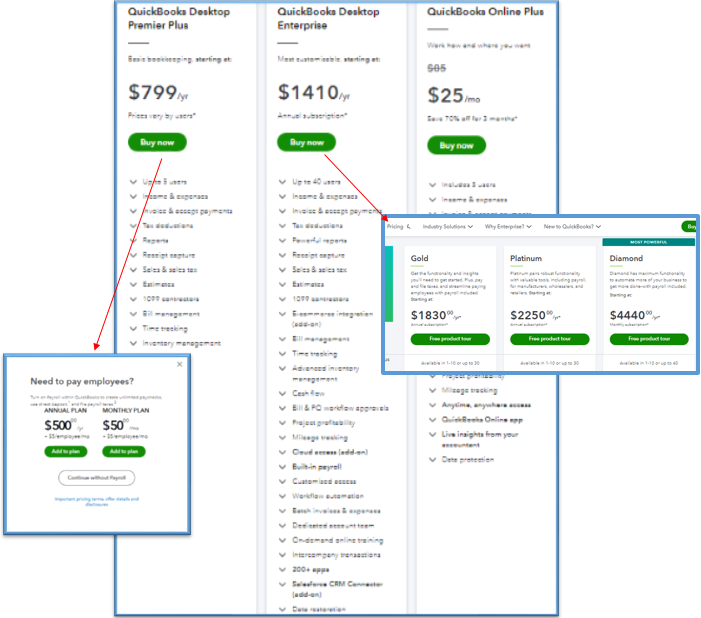Click Buy now under QuickBooks Online Plus
Image resolution: width=701 pixels, height=618 pixels.
[456, 145]
